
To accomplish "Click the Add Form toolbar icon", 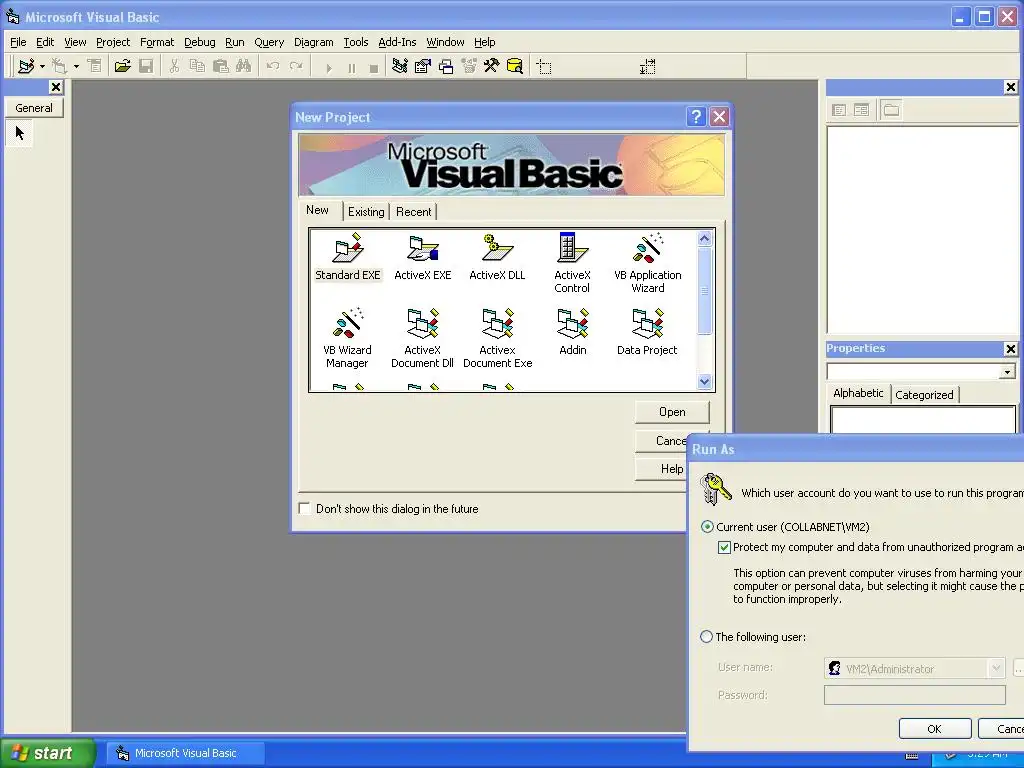I will coord(59,67).
